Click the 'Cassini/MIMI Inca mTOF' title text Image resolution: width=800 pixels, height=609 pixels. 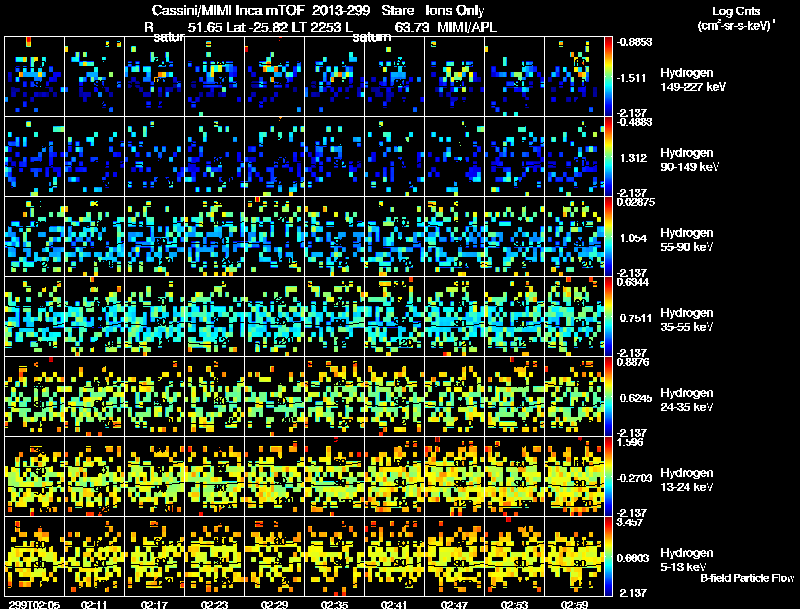click(228, 11)
